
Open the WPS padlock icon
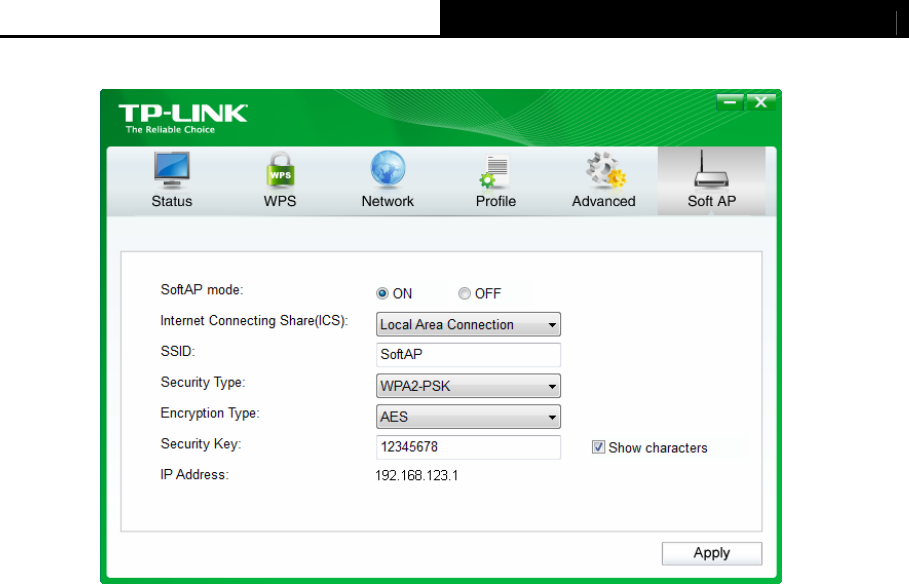[x=281, y=170]
